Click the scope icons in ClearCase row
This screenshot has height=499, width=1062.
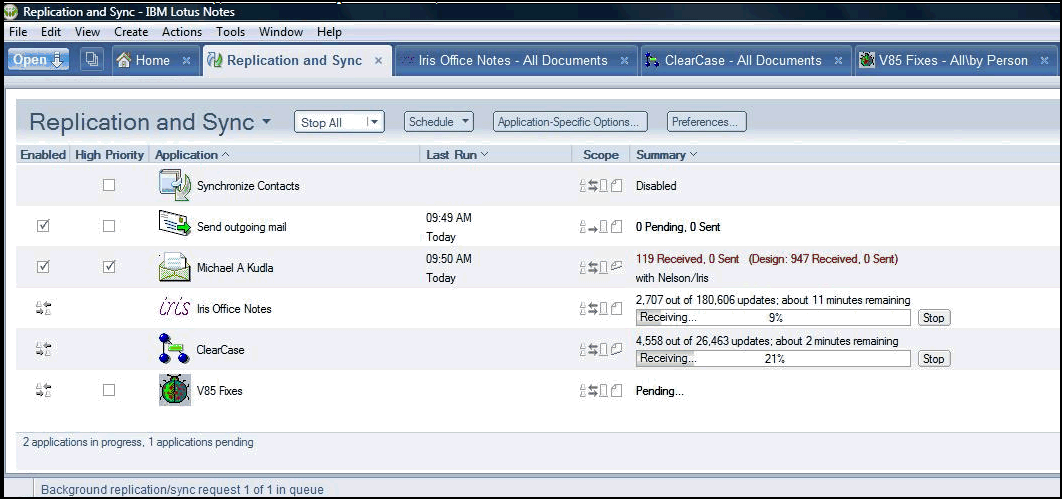pos(601,349)
